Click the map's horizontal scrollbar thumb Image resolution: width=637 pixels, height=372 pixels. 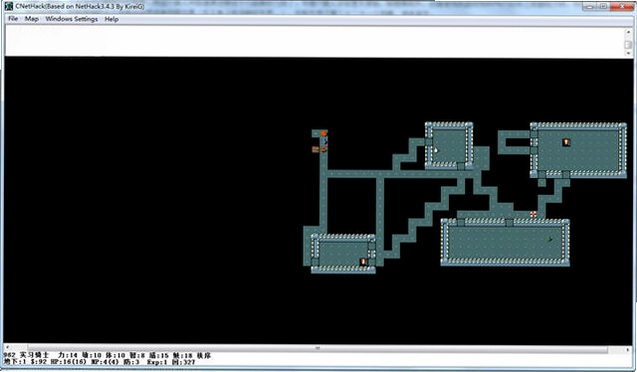[317, 348]
